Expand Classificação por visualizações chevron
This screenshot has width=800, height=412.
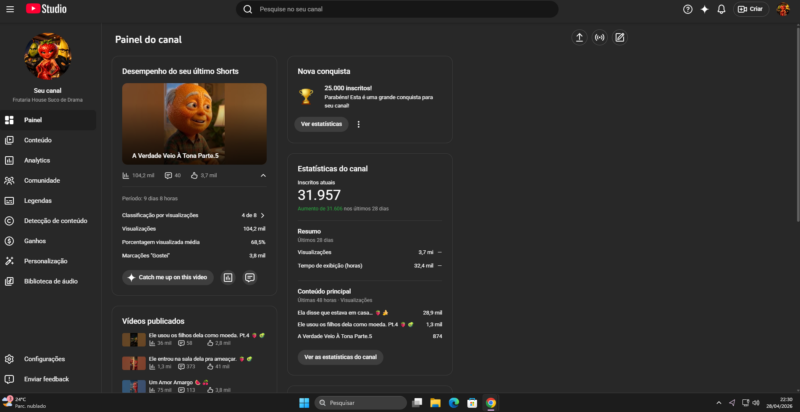[x=263, y=215]
